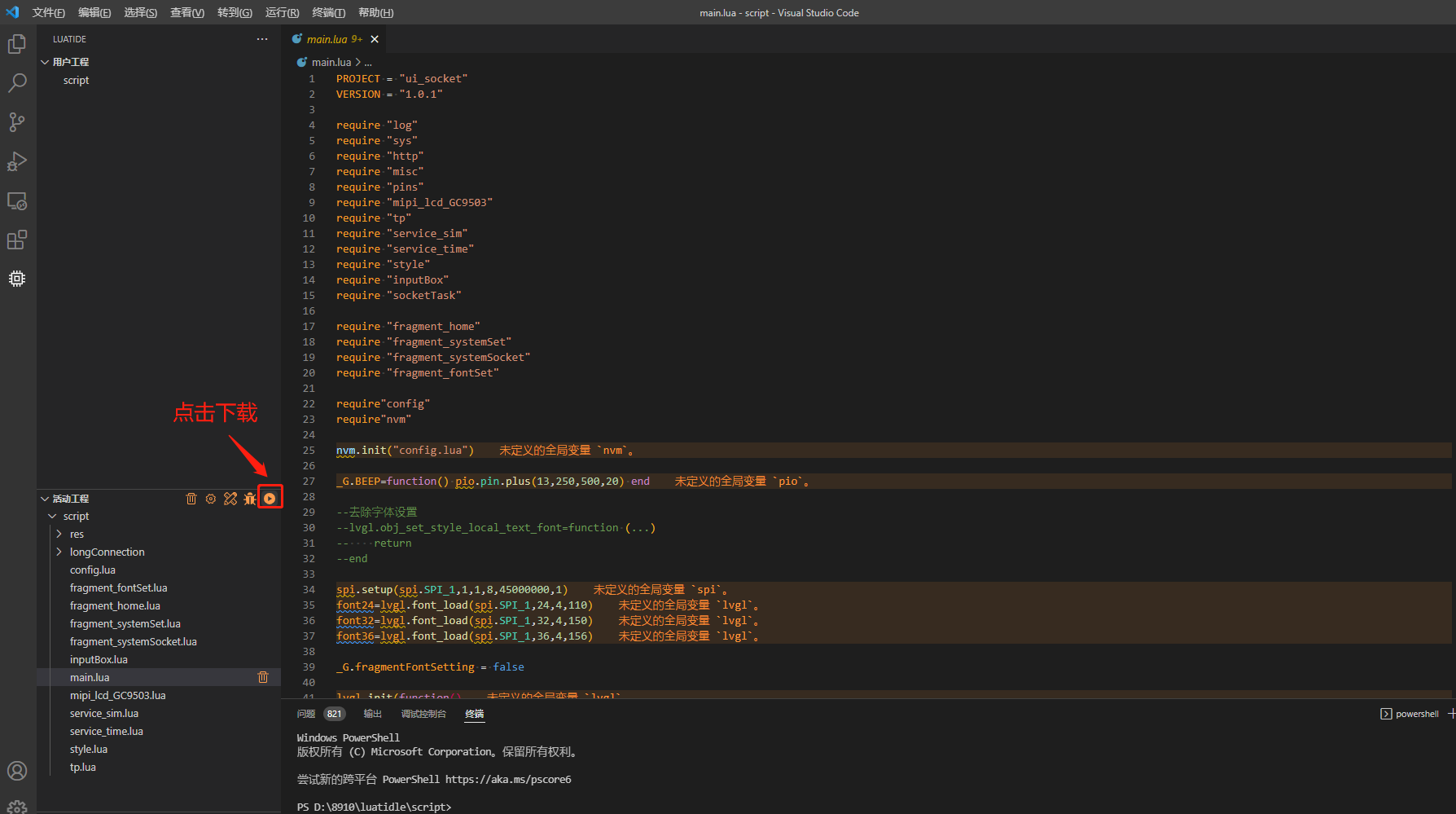Open the Run and Debug view
Image resolution: width=1456 pixels, height=814 pixels.
click(17, 161)
